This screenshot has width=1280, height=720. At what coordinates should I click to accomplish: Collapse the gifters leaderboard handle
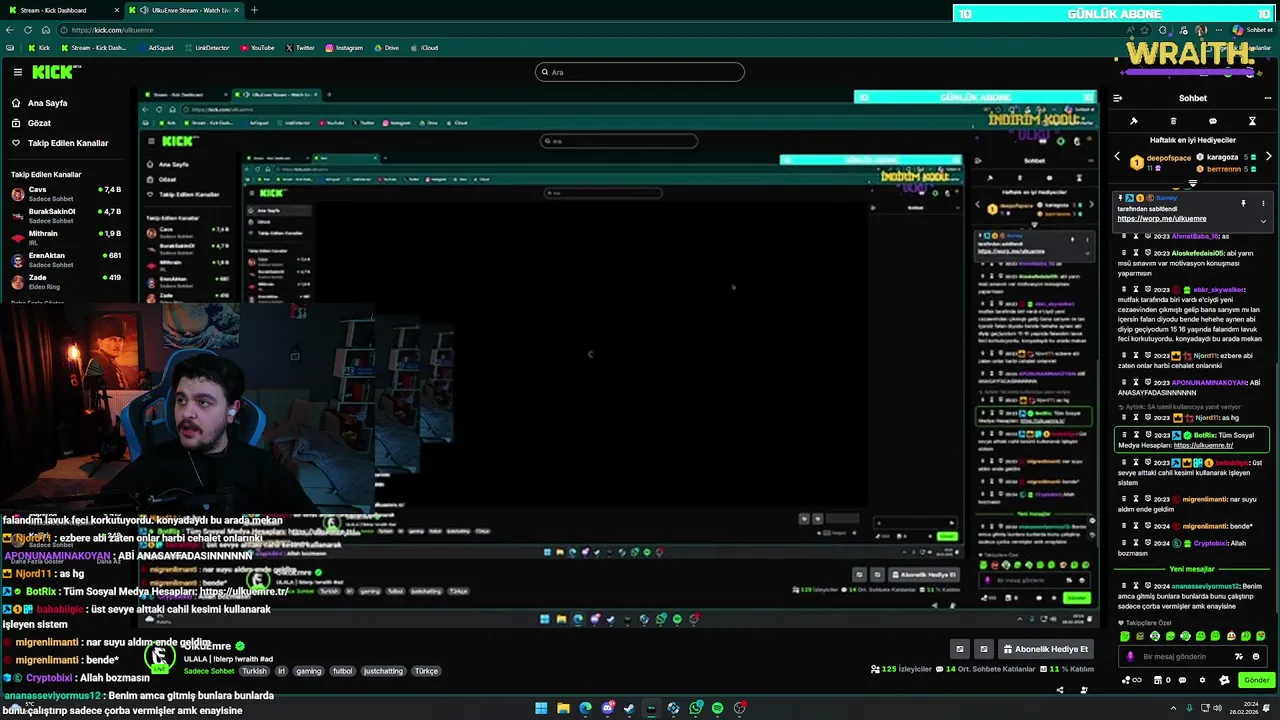click(x=1193, y=183)
